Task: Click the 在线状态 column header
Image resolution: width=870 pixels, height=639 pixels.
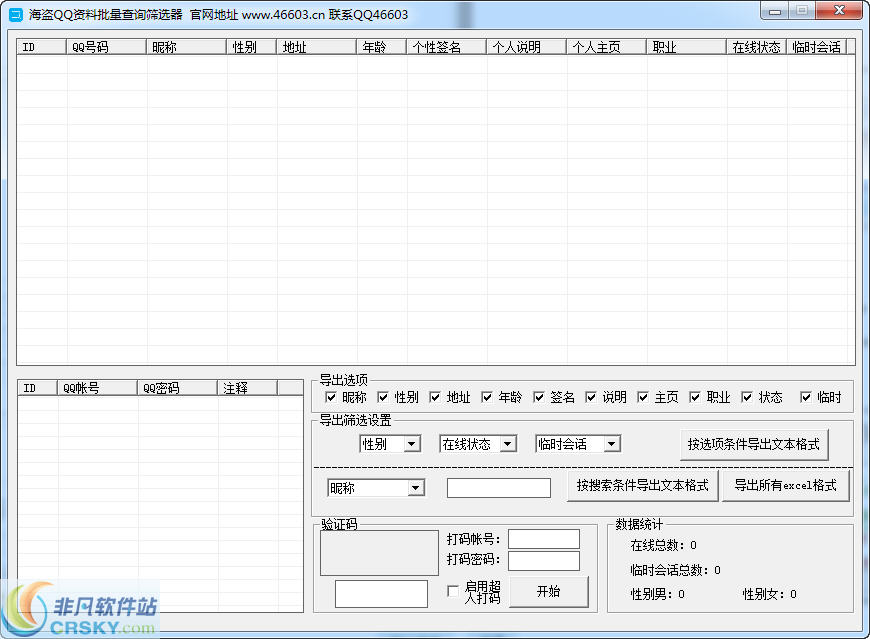Action: pyautogui.click(x=756, y=47)
